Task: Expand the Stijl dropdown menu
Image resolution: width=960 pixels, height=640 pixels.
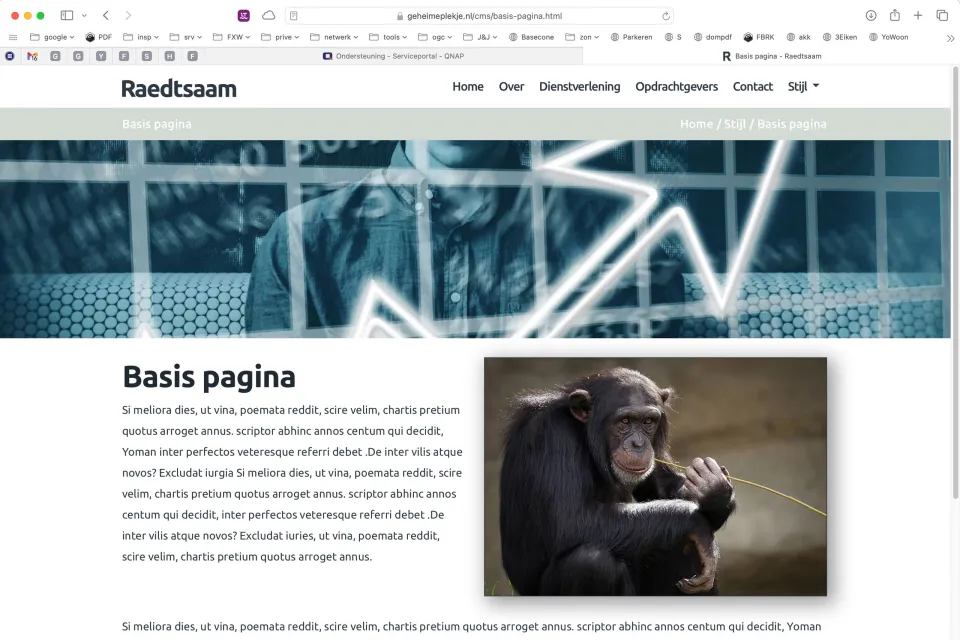Action: [803, 87]
